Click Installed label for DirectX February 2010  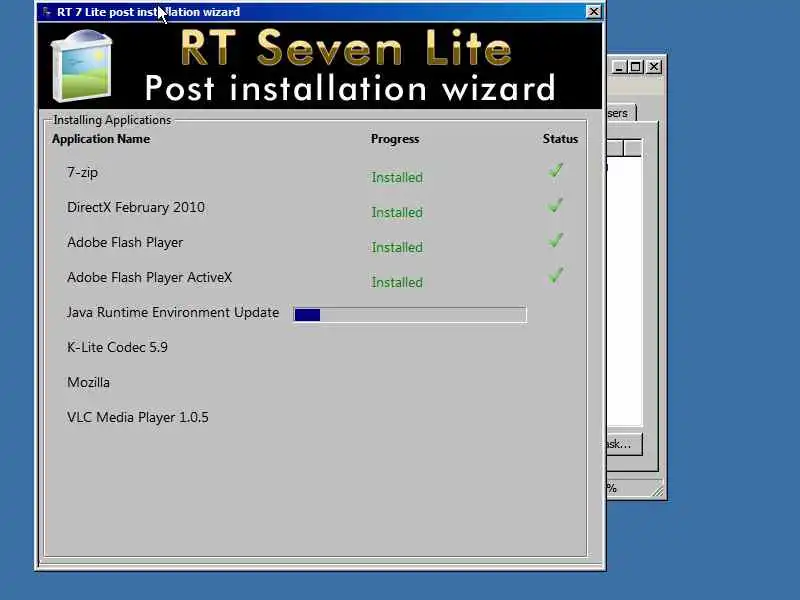click(x=397, y=212)
